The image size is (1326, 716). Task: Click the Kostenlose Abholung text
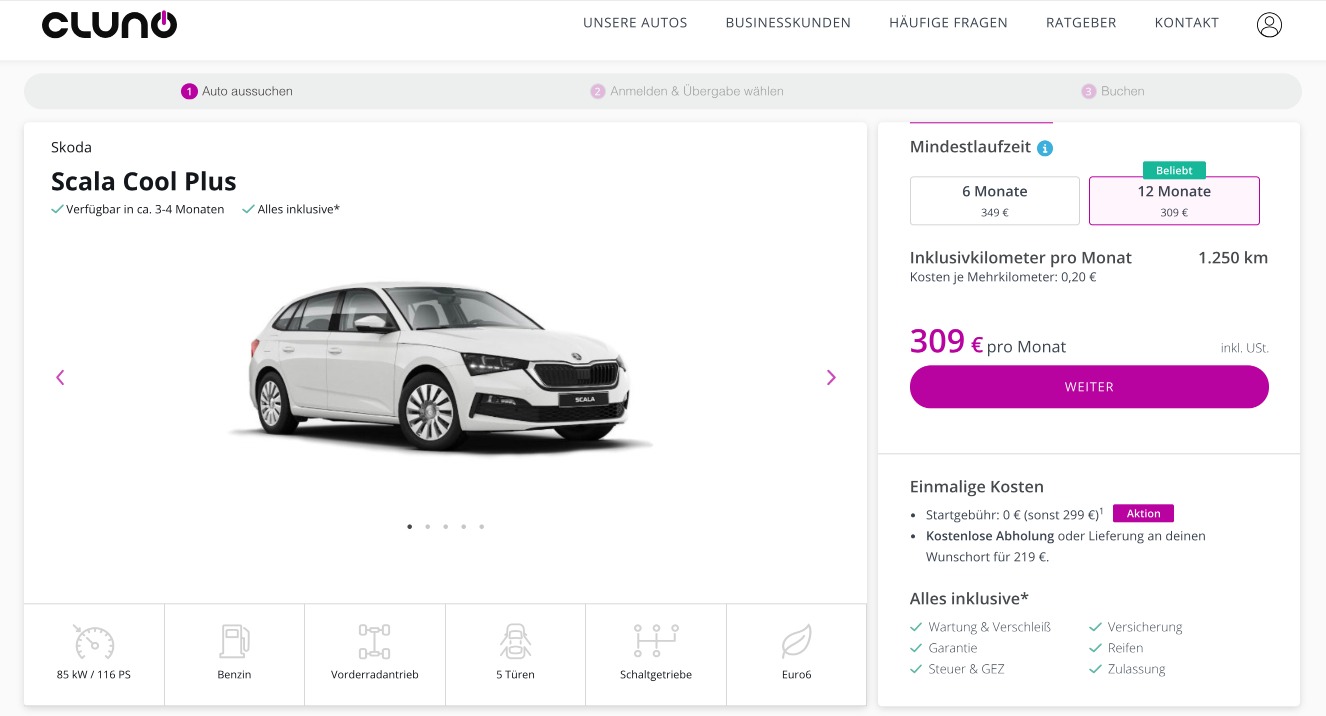[x=990, y=536]
